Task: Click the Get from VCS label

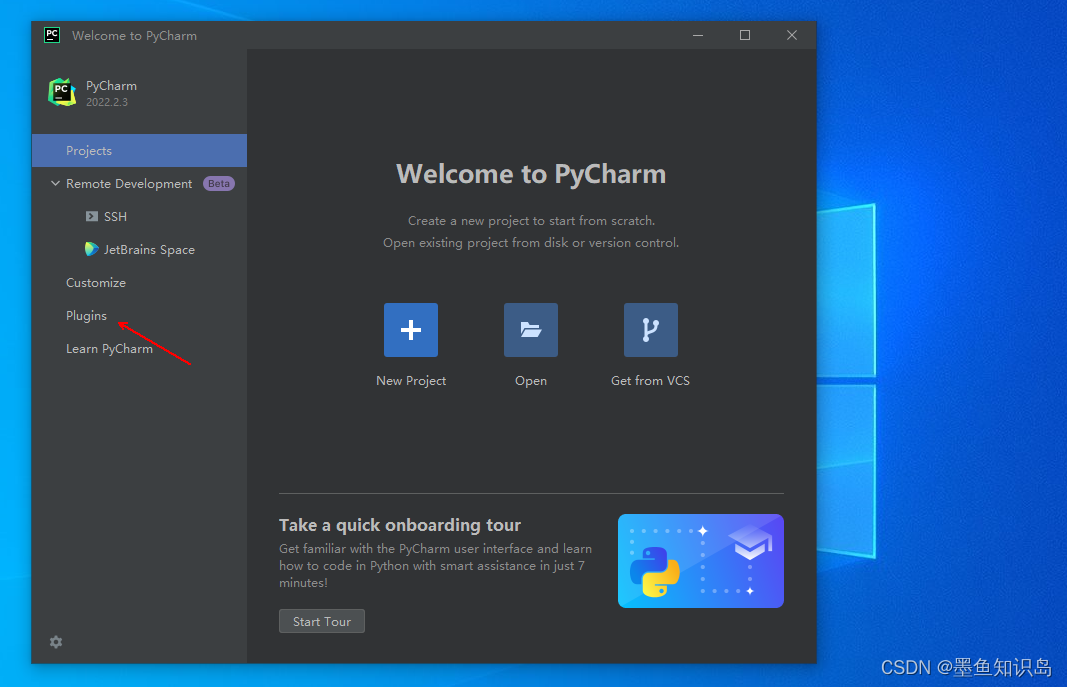Action: (x=651, y=381)
